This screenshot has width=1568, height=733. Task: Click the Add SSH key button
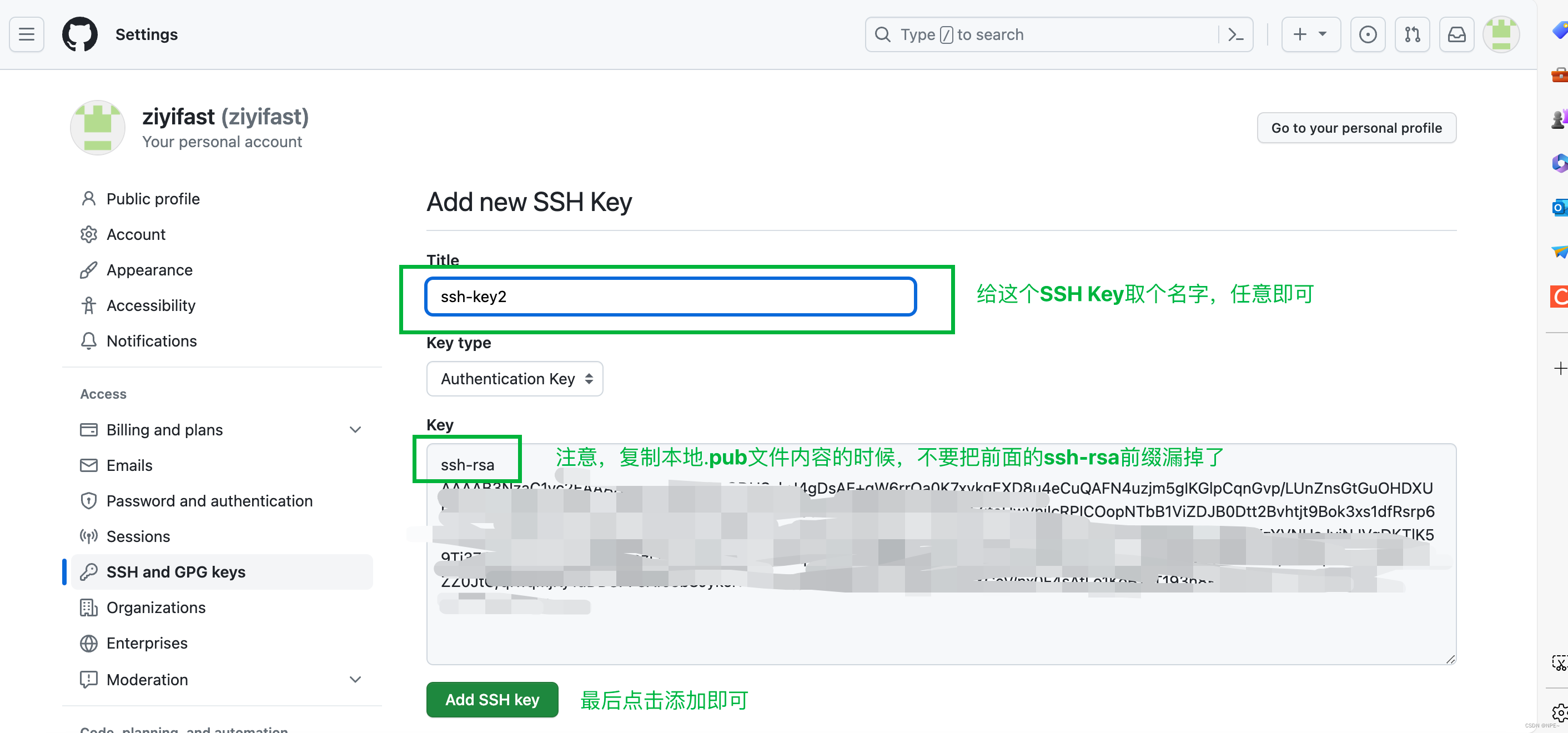point(492,700)
